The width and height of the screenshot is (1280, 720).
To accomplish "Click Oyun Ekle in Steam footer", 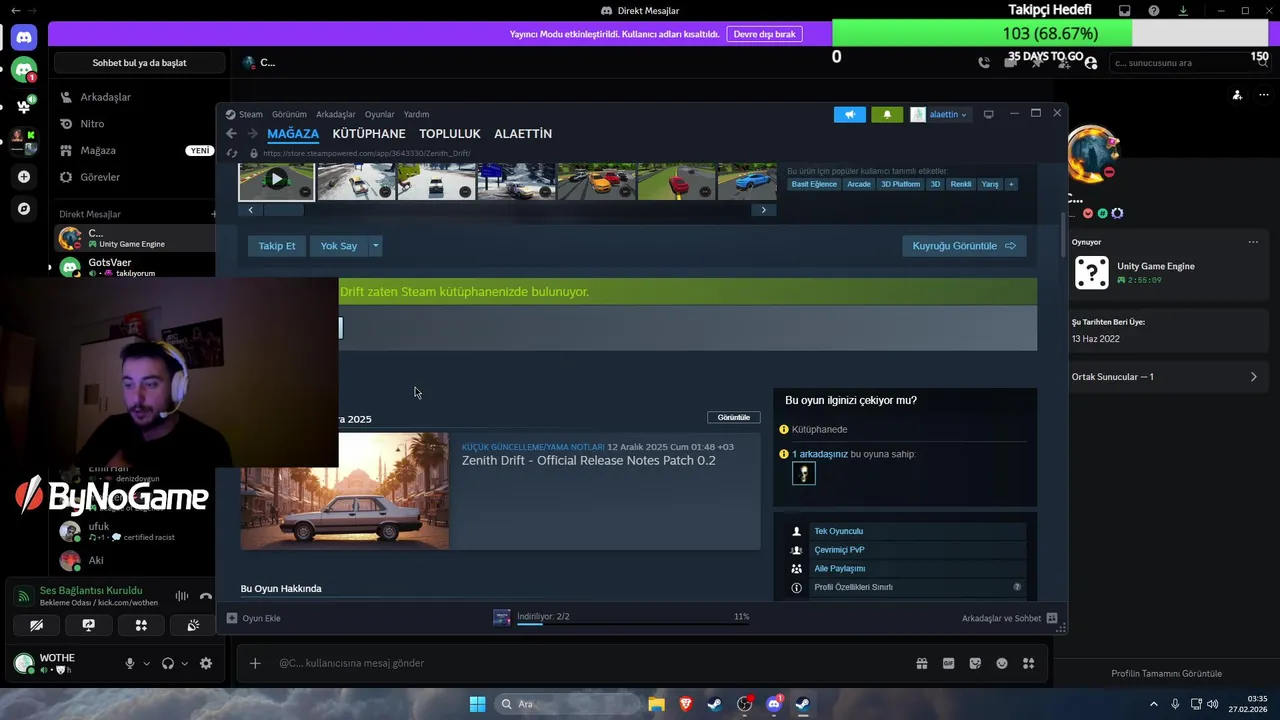I will [254, 618].
